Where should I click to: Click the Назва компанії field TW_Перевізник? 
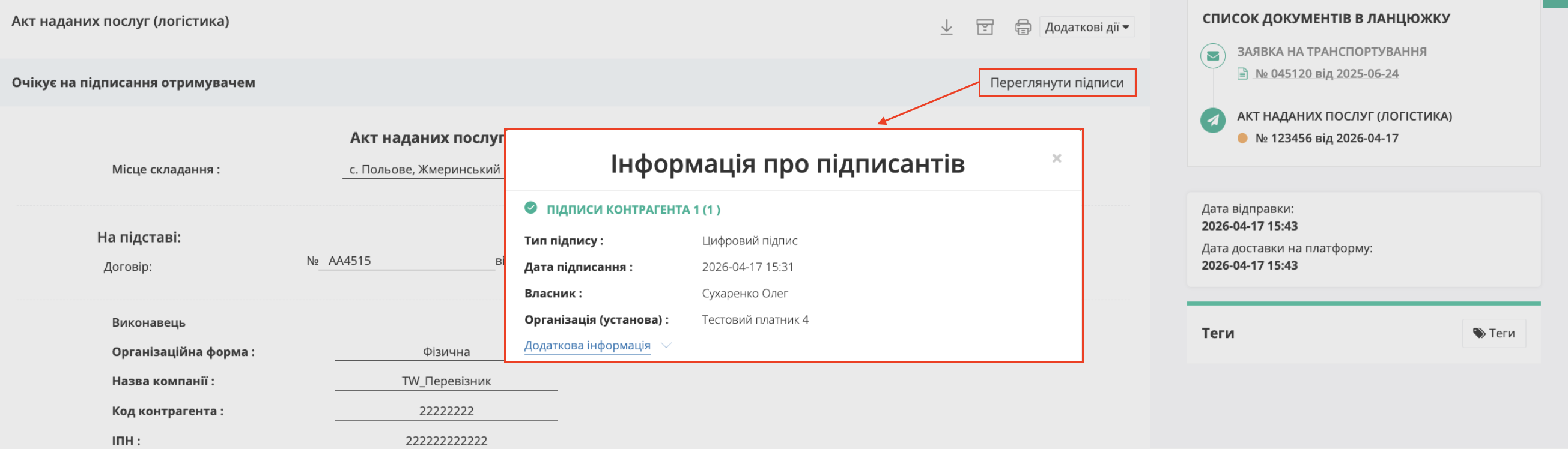tap(446, 381)
